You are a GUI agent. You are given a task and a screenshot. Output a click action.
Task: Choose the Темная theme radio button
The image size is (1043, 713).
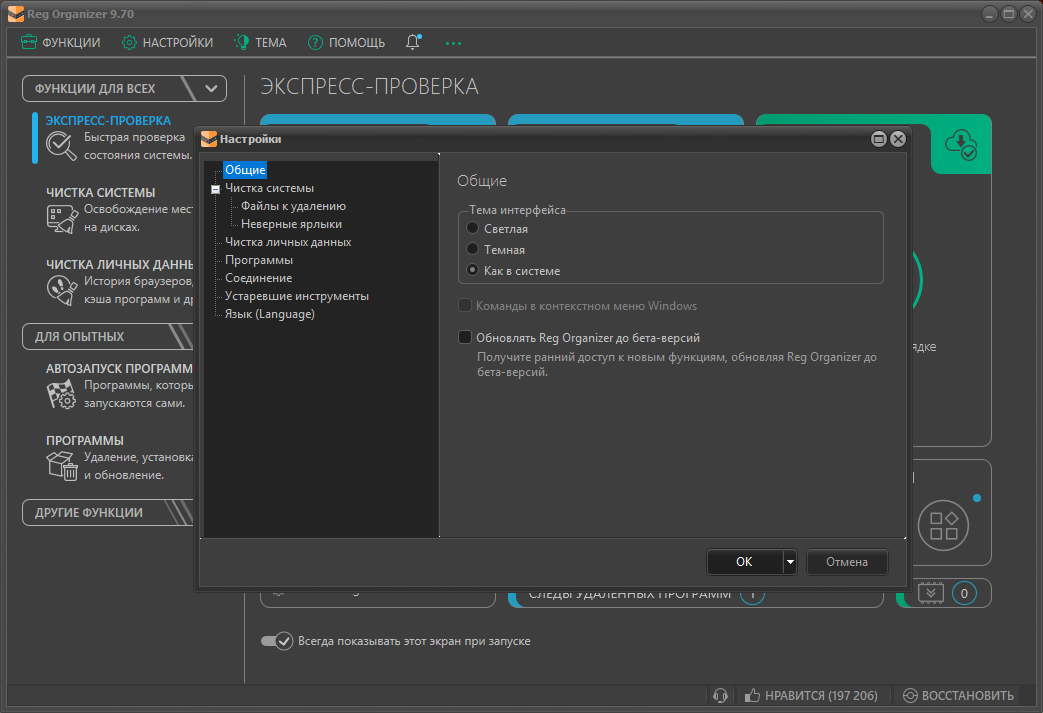[472, 249]
